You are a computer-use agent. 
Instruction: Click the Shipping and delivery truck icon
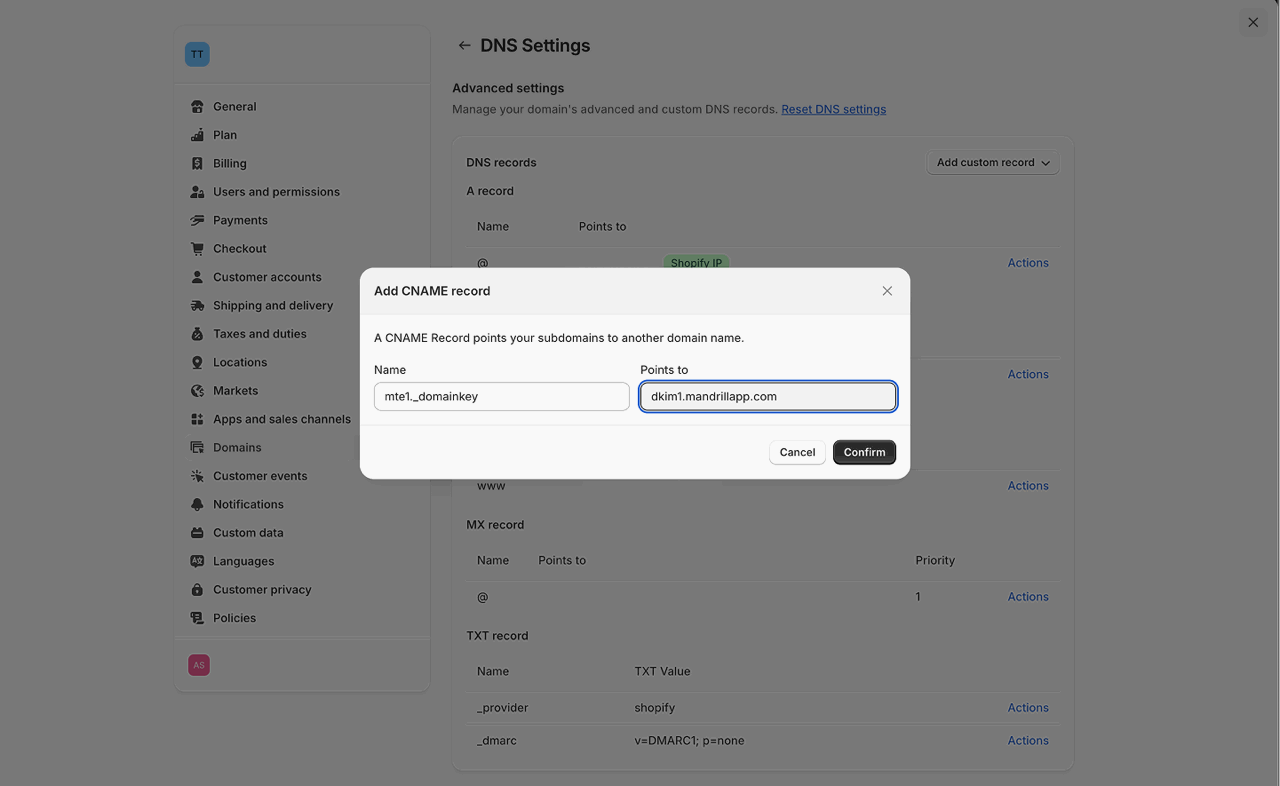click(197, 306)
